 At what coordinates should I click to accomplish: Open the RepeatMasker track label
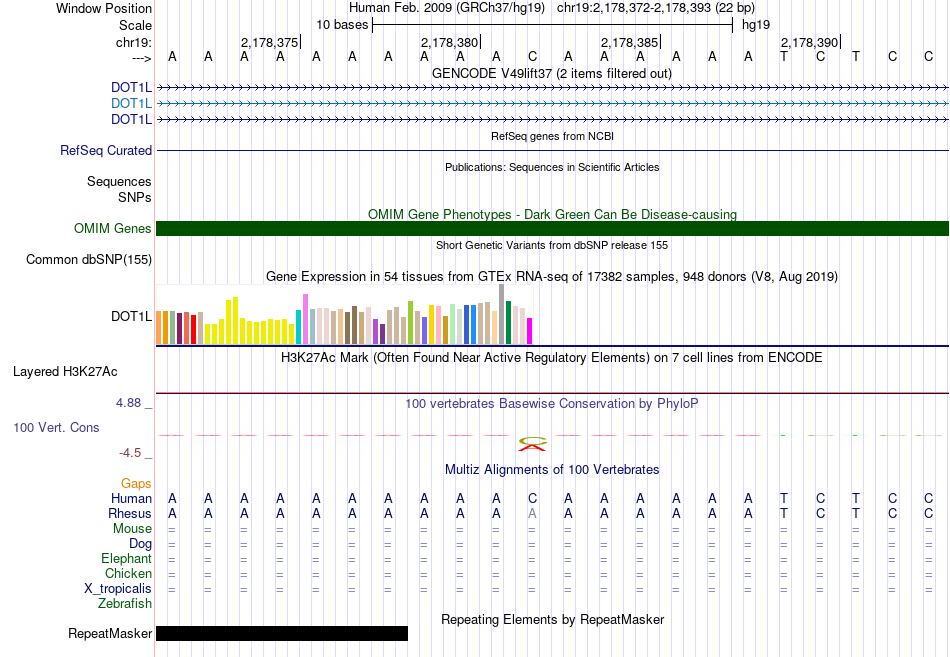(110, 633)
